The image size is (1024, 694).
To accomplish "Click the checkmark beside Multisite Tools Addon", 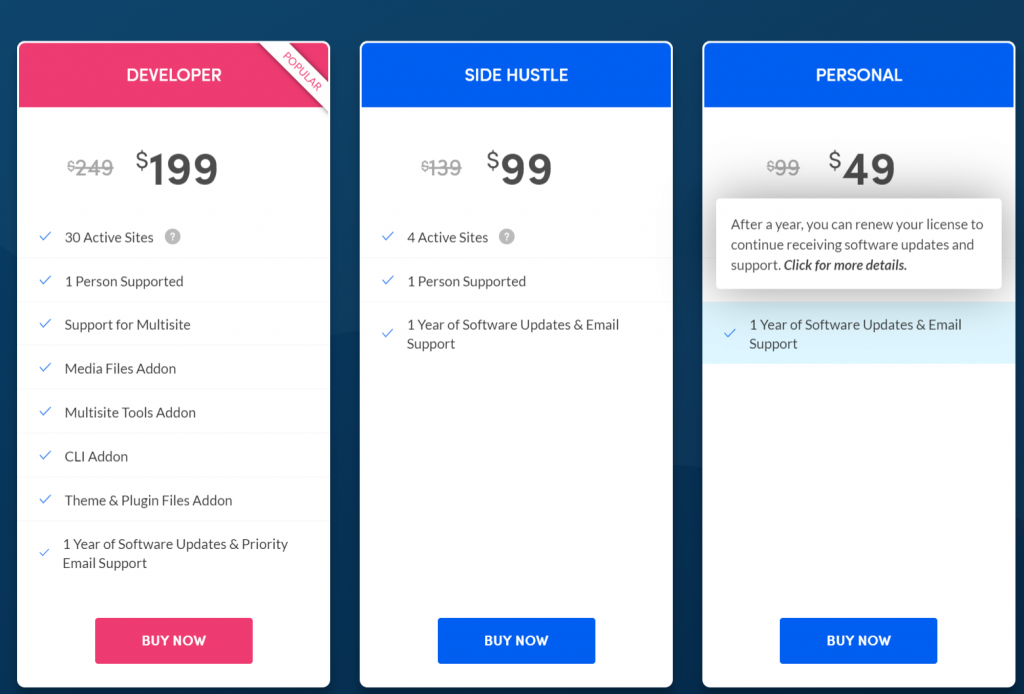I will tap(45, 411).
